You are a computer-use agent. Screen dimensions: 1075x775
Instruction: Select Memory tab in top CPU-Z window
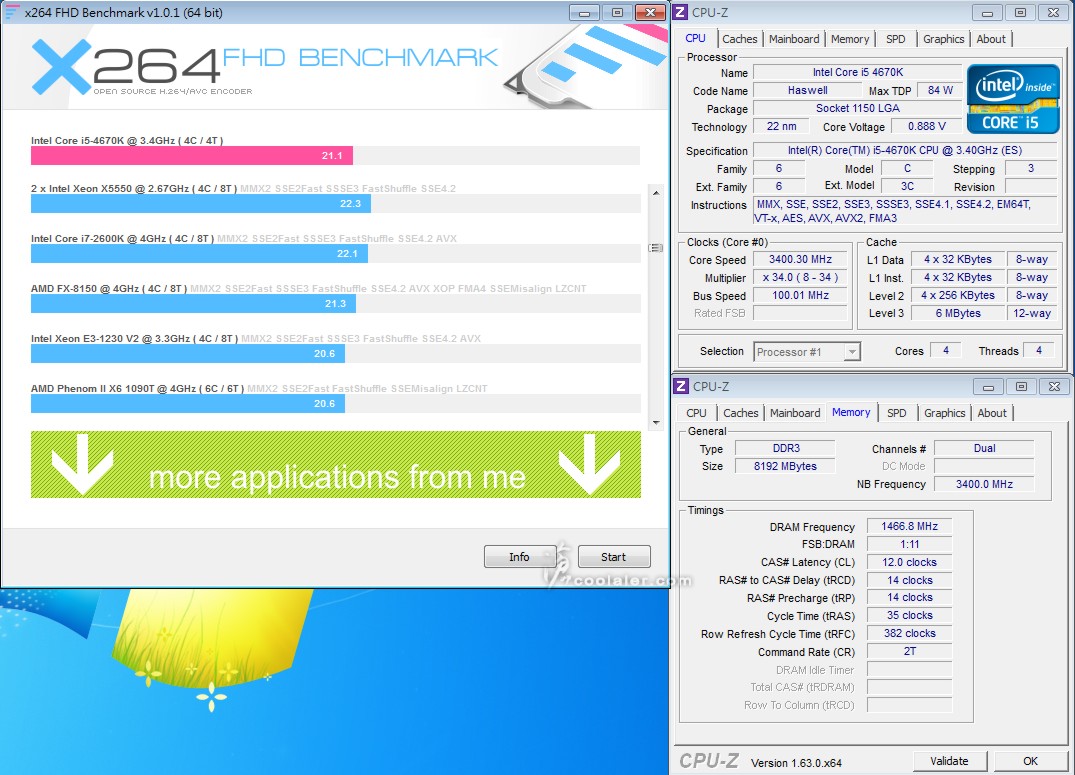click(x=850, y=39)
